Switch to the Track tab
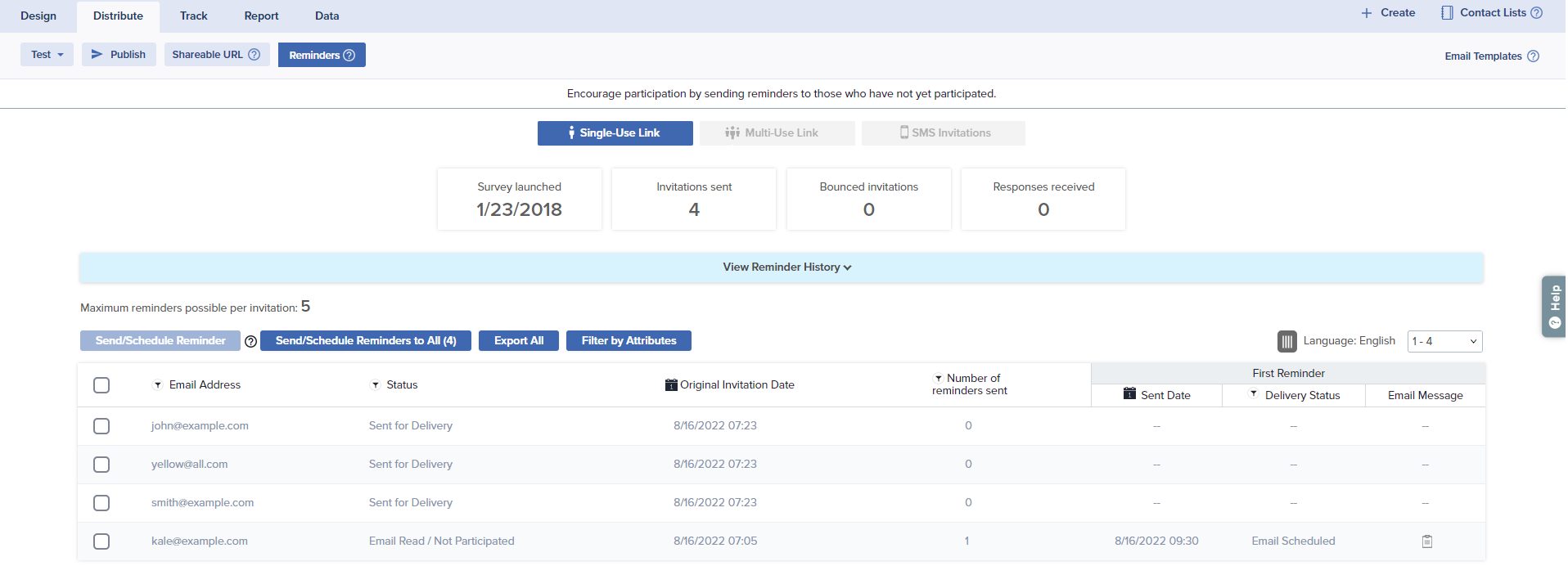The height and width of the screenshot is (584, 1568). click(194, 16)
